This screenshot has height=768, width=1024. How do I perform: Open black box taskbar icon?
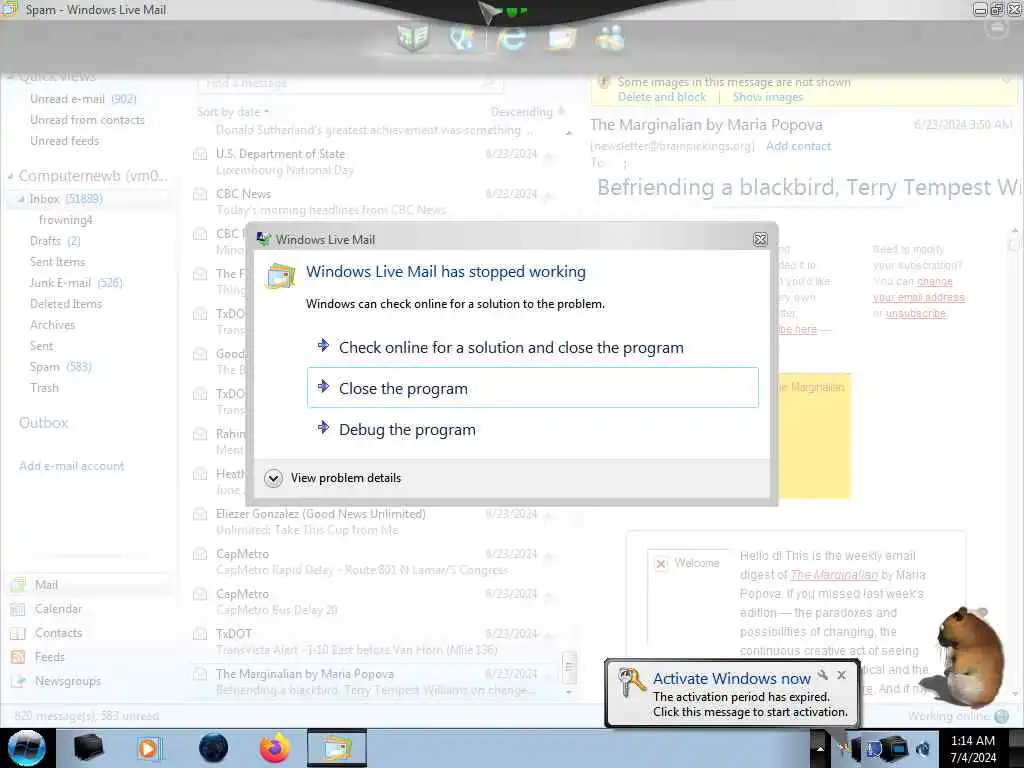tap(89, 748)
